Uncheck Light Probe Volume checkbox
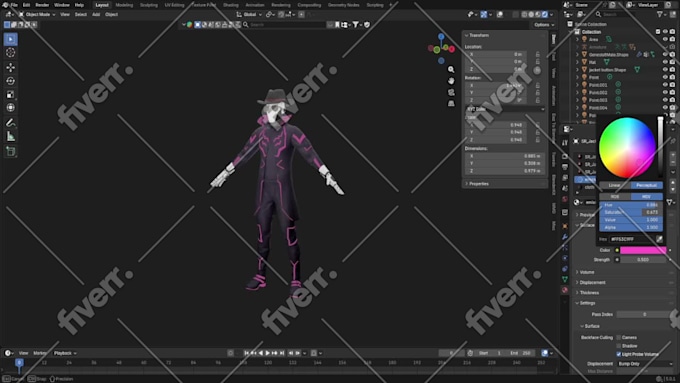Image resolution: width=680 pixels, height=383 pixels. click(x=619, y=354)
